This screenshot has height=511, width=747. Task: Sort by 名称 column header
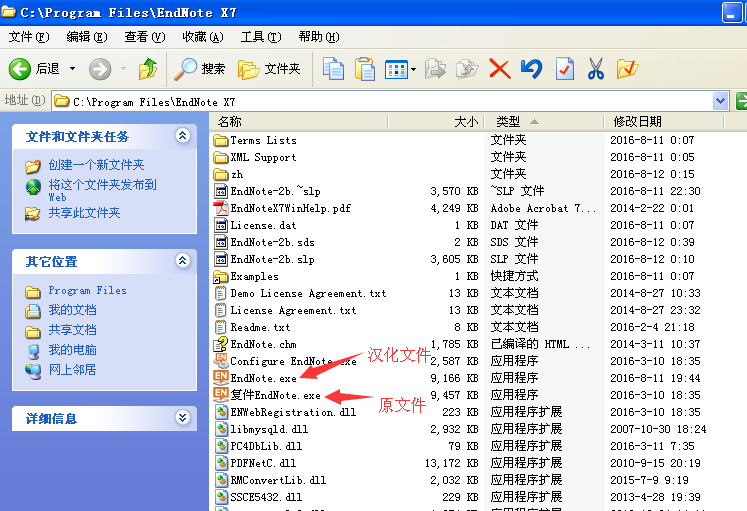pyautogui.click(x=299, y=122)
